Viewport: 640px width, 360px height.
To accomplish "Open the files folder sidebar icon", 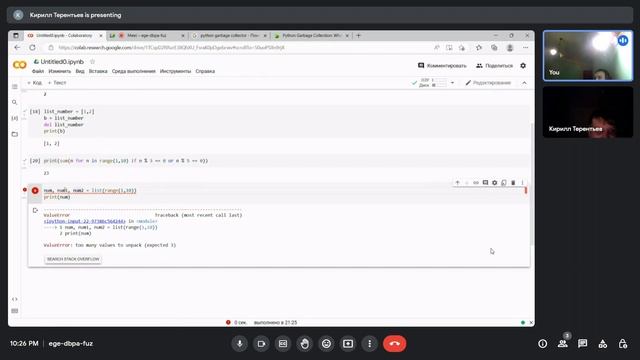I will pos(15,134).
